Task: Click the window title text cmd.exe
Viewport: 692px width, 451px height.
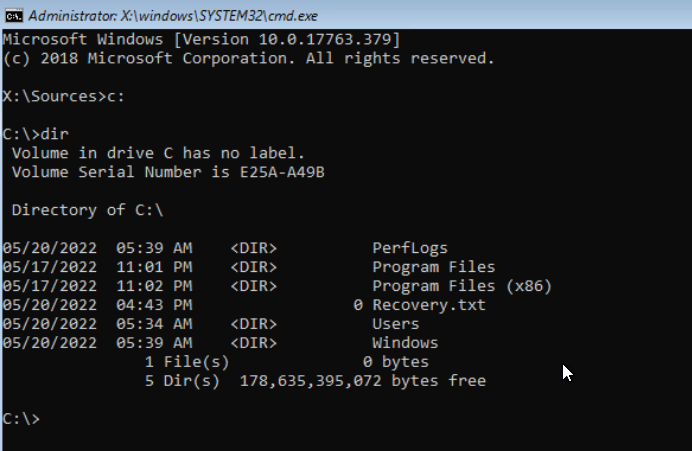Action: click(x=173, y=16)
